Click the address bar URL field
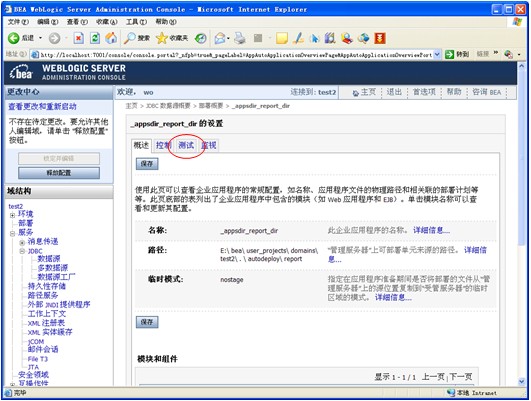531x401 pixels. (235, 55)
